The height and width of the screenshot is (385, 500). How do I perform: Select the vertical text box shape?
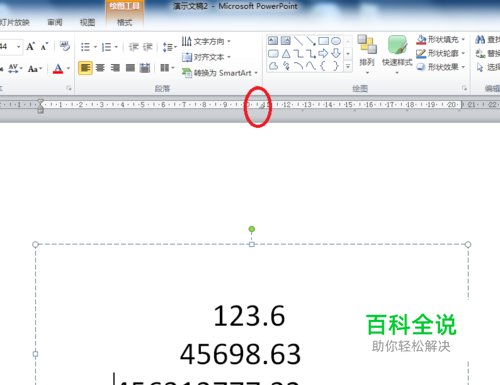coord(286,41)
